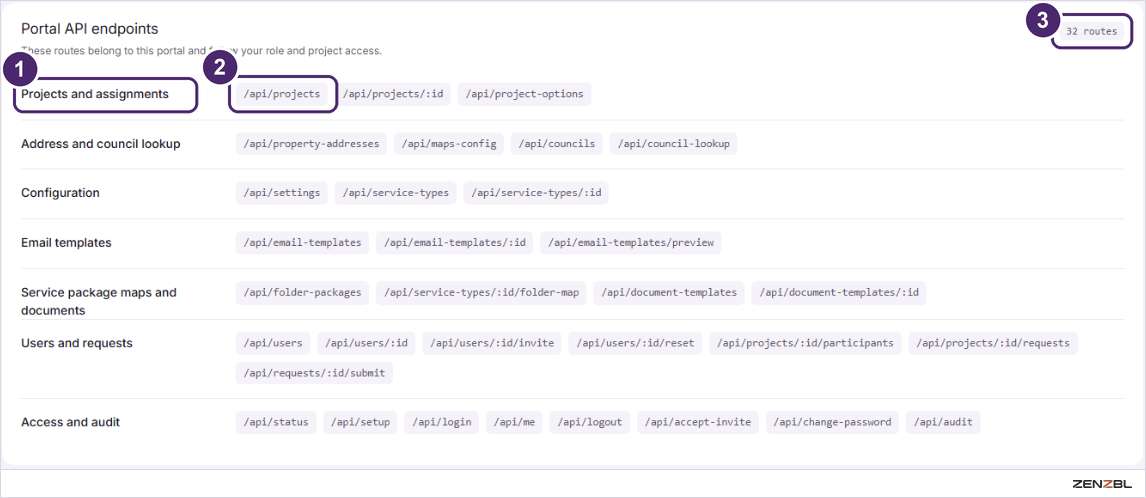
Task: Click the /api/document-templates/:id chip
Action: pos(839,293)
